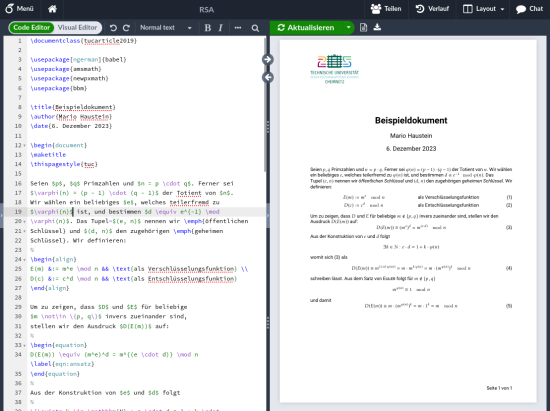Download the PDF with download icon
550x411 pixels.
pyautogui.click(x=377, y=27)
